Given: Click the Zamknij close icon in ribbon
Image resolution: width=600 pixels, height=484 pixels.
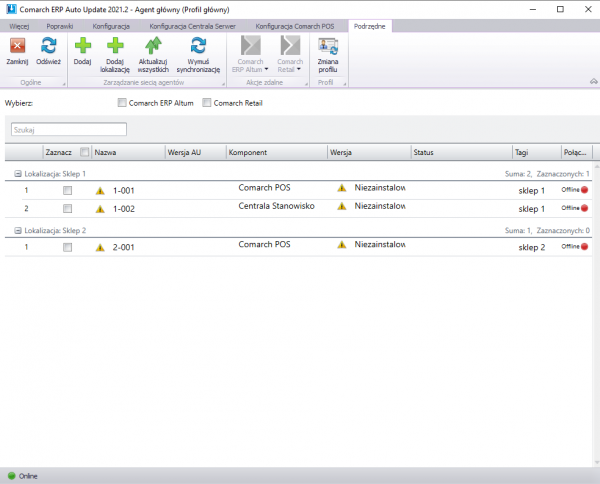Looking at the screenshot, I should 17,46.
